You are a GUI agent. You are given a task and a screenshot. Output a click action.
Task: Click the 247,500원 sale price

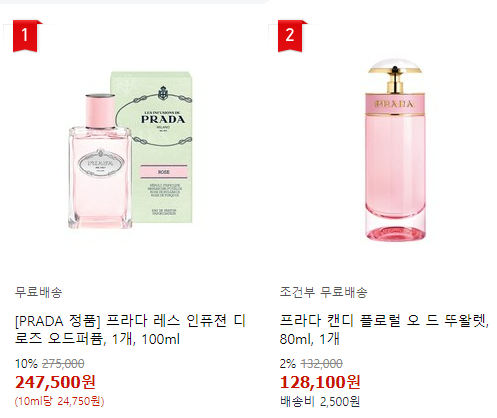click(55, 382)
